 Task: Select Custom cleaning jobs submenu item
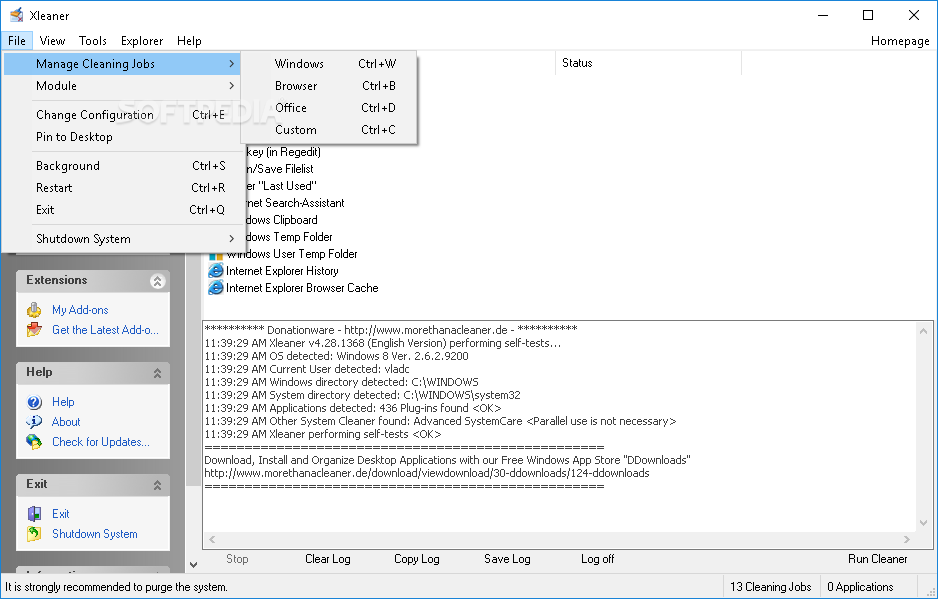pyautogui.click(x=328, y=130)
